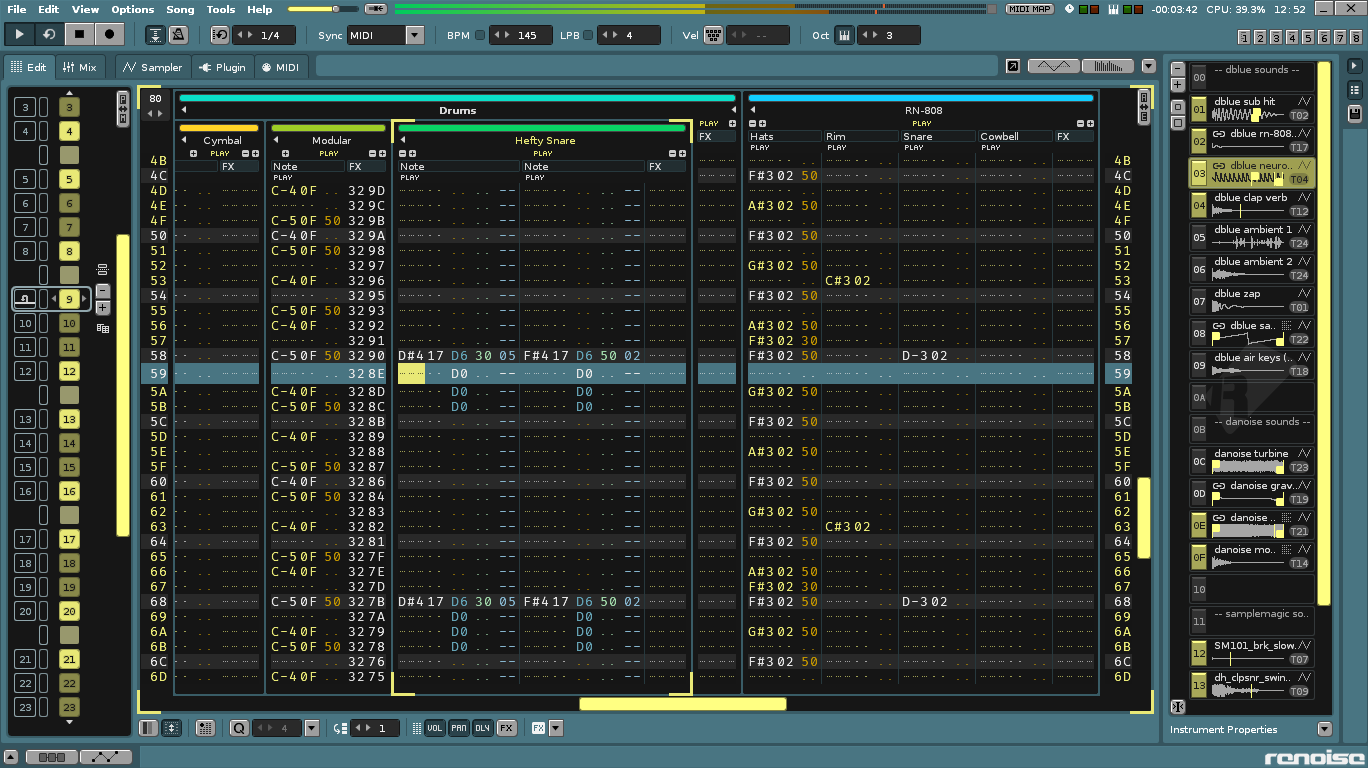
Task: Show the spectrum analyzer view
Action: [1107, 66]
